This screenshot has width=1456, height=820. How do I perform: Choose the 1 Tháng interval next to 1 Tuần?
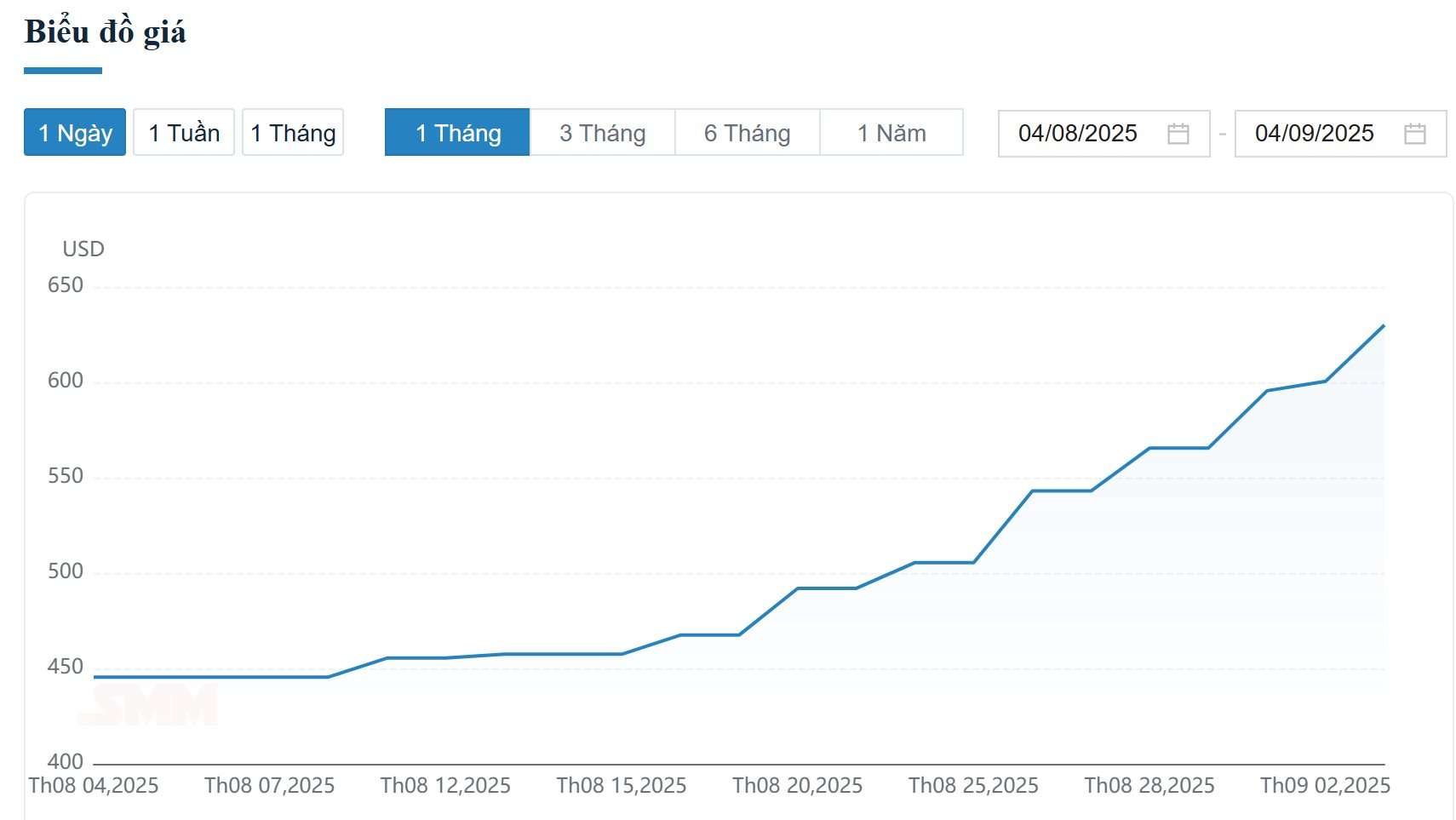293,133
